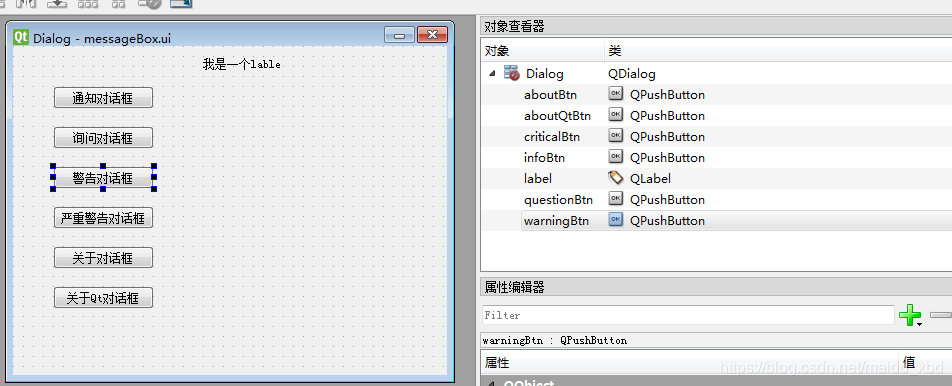952x386 pixels.
Task: Click the aboutBtn row's QPushButton icon
Action: tap(616, 94)
